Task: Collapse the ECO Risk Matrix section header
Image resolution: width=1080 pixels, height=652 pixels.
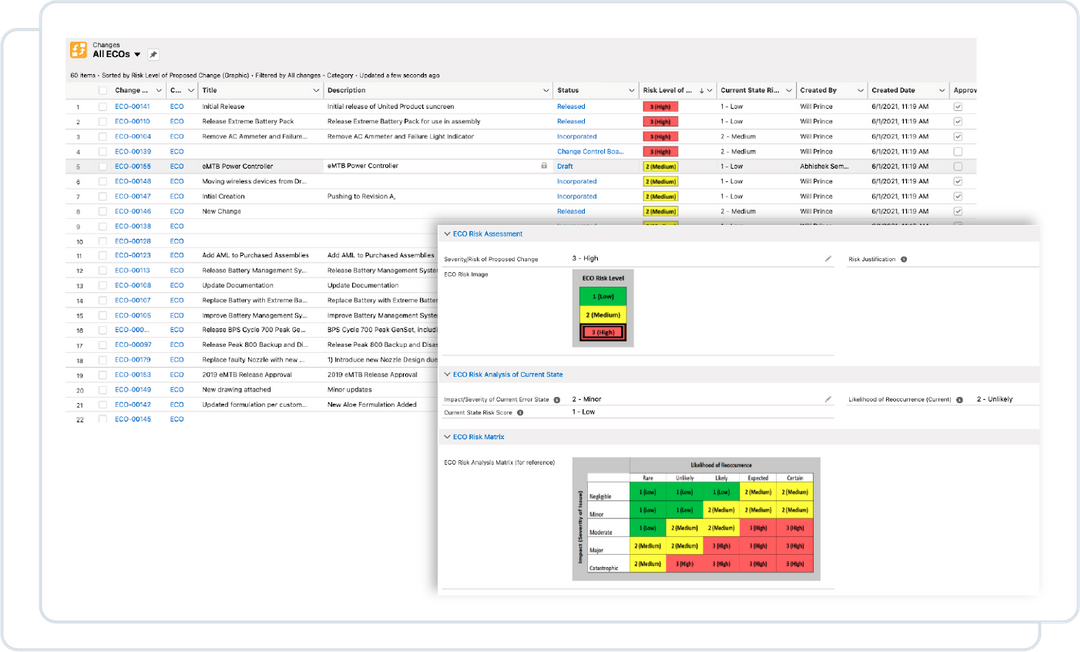Action: pyautogui.click(x=446, y=436)
